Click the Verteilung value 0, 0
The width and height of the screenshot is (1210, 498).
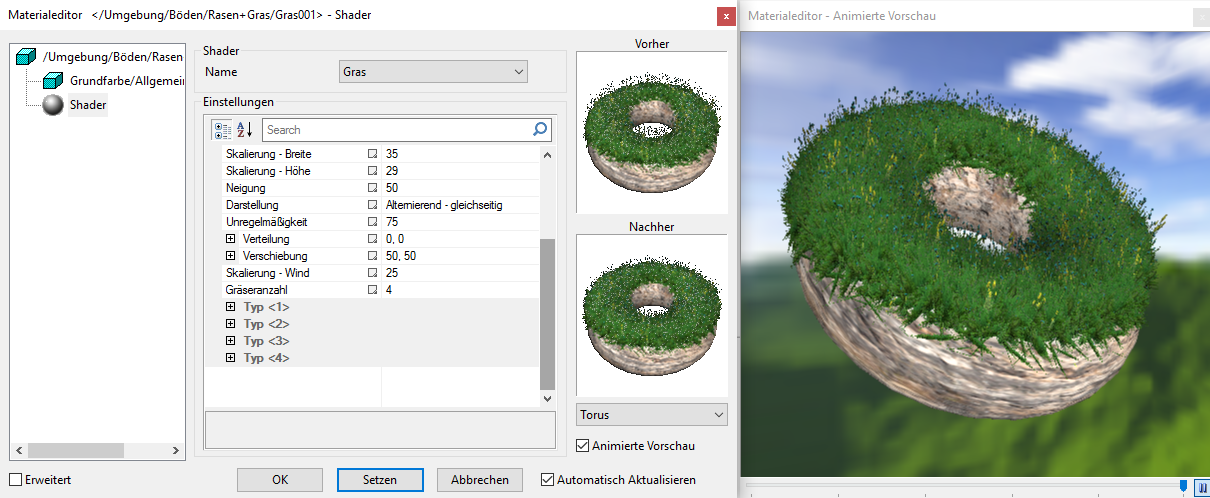coord(395,239)
